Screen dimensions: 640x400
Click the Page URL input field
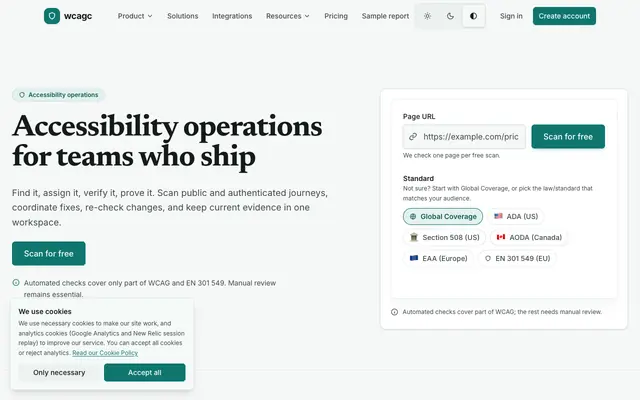pos(464,137)
